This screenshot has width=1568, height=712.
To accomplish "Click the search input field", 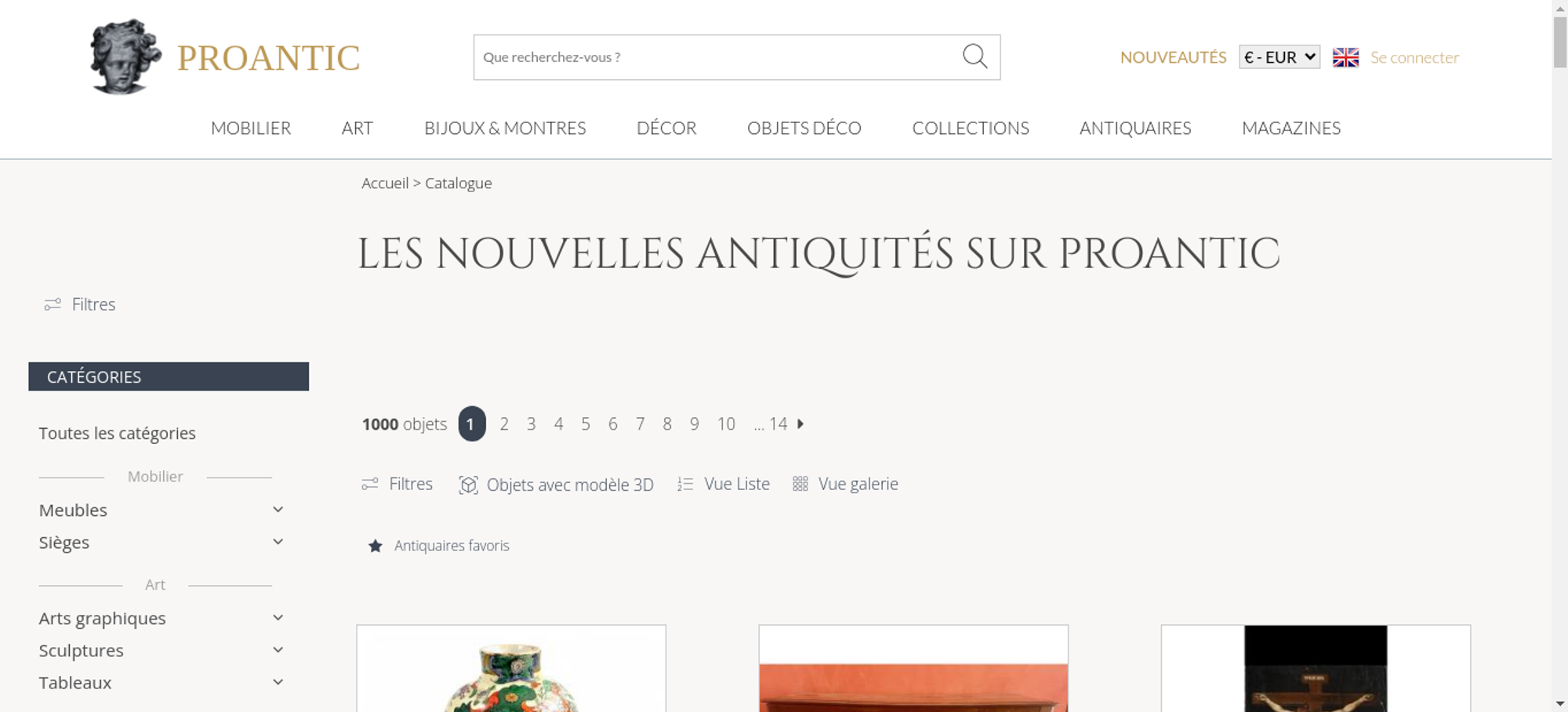I will click(x=717, y=57).
